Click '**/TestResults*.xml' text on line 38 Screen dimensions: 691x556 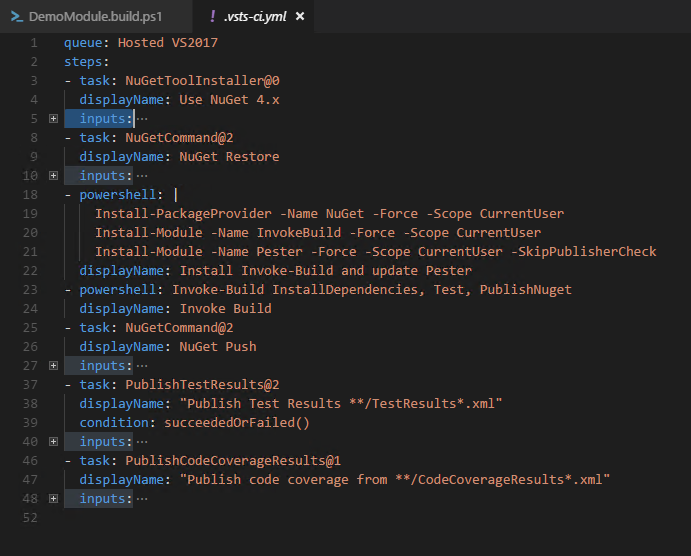[x=422, y=404]
